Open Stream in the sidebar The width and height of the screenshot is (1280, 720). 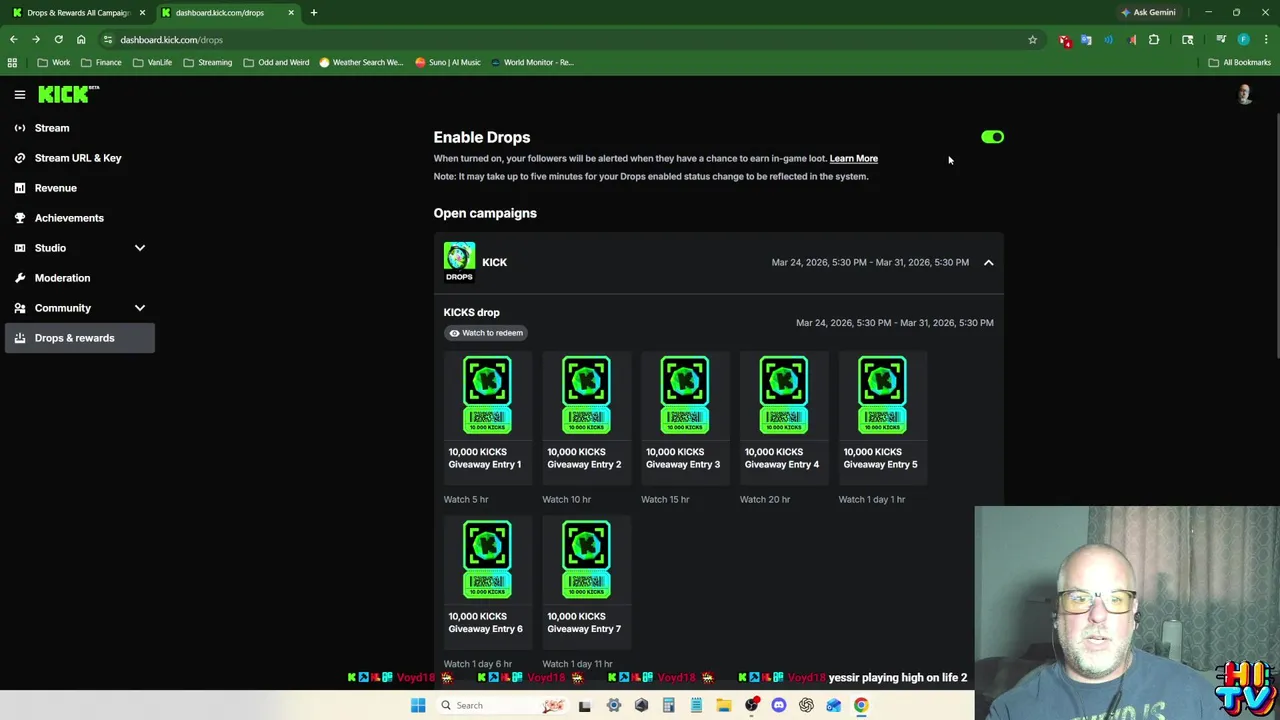tap(80, 128)
